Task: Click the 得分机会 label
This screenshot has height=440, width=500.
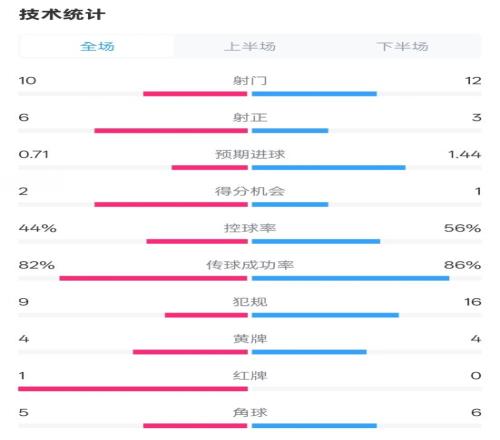Action: [x=250, y=191]
